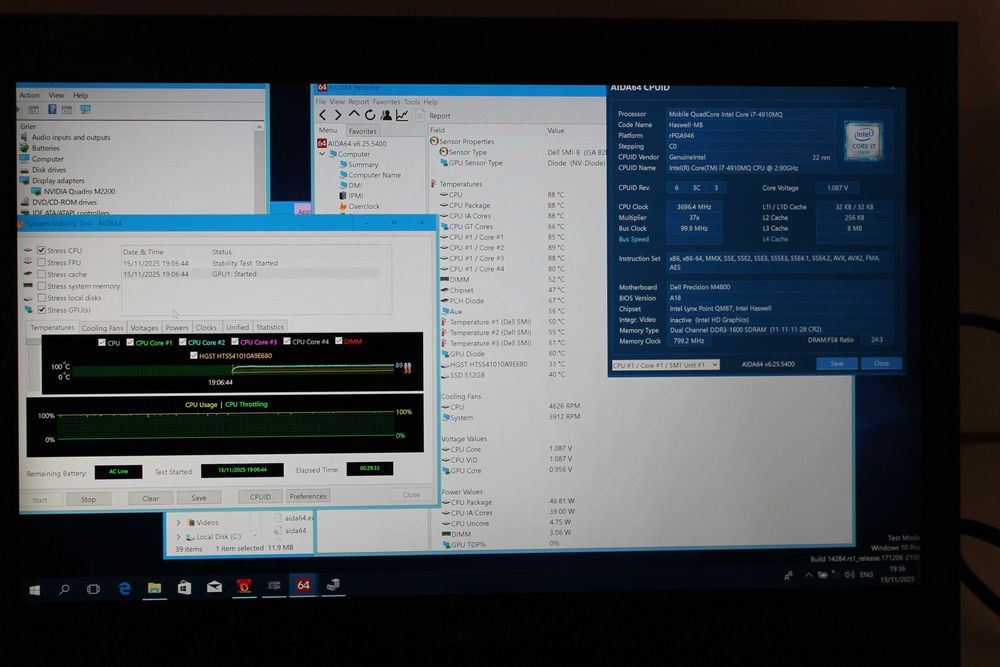Open the user icon in AIDA64 toolbar

(386, 115)
